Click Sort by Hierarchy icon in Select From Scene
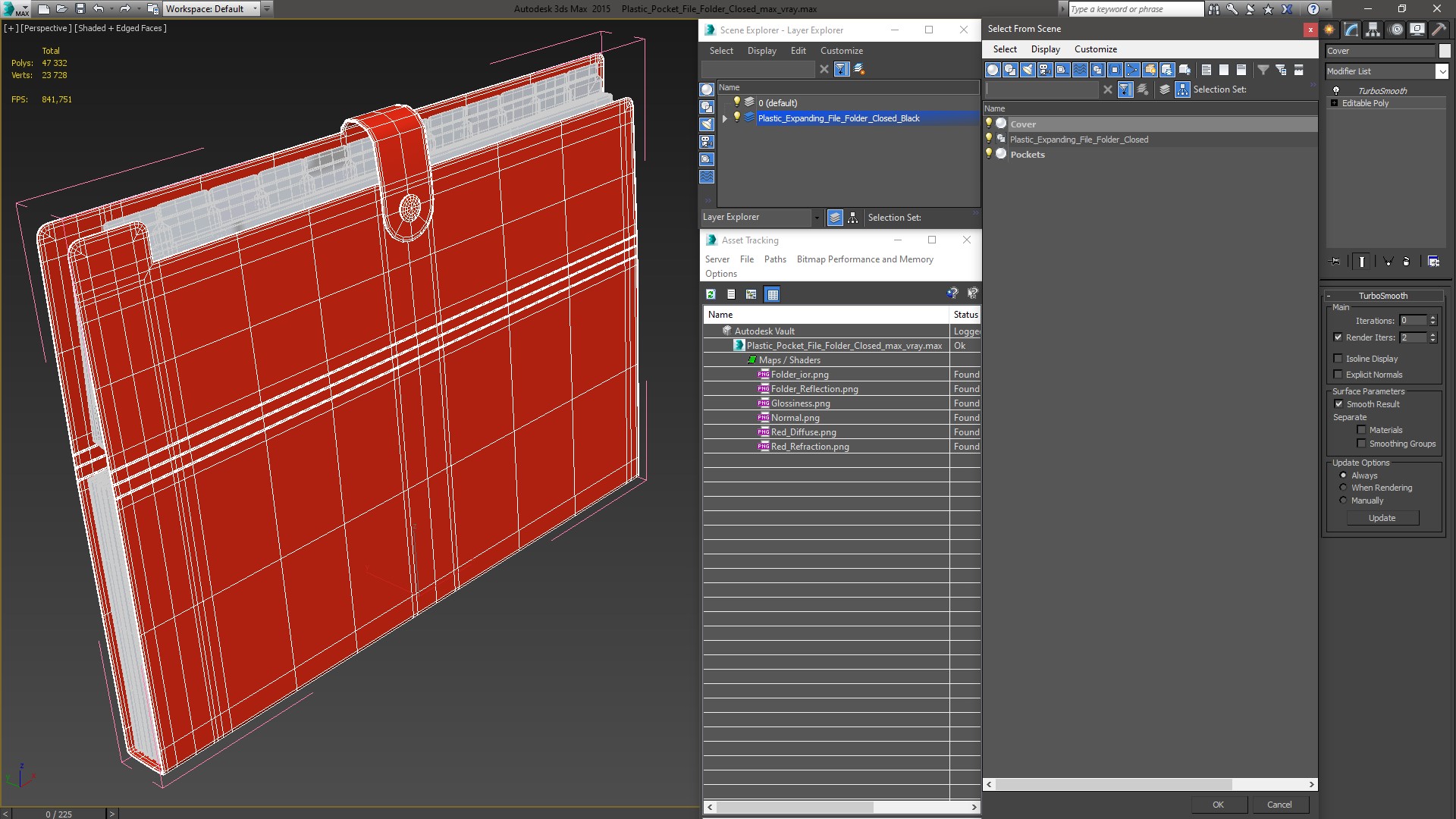This screenshot has height=819, width=1456. click(x=1183, y=89)
